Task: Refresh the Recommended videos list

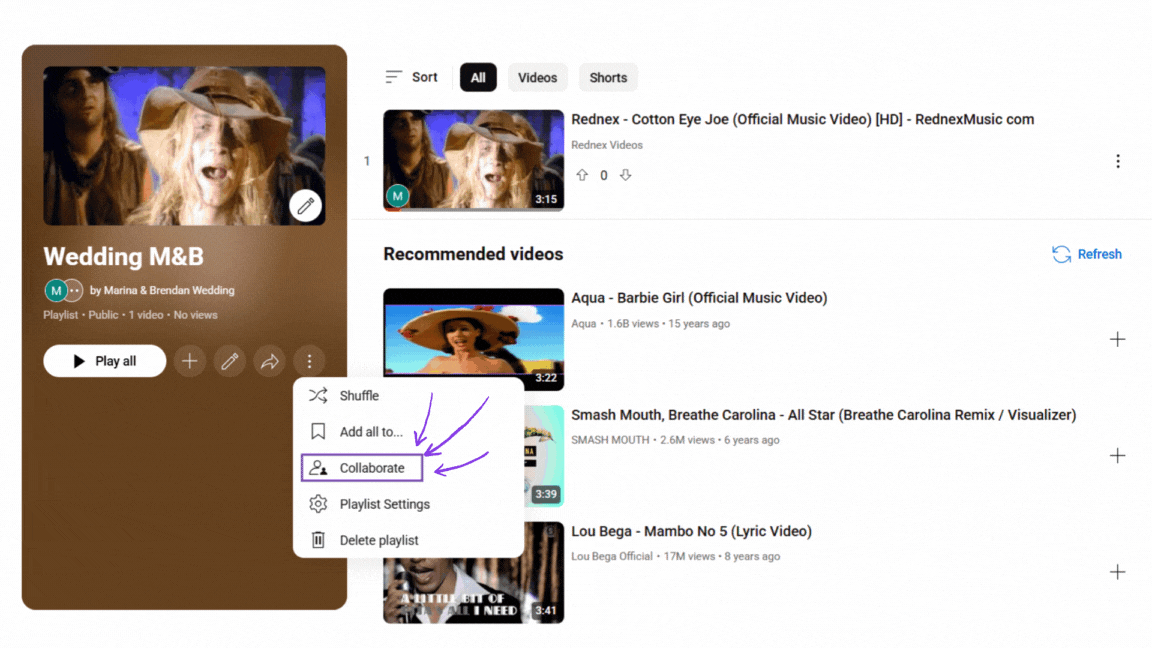Action: 1086,254
